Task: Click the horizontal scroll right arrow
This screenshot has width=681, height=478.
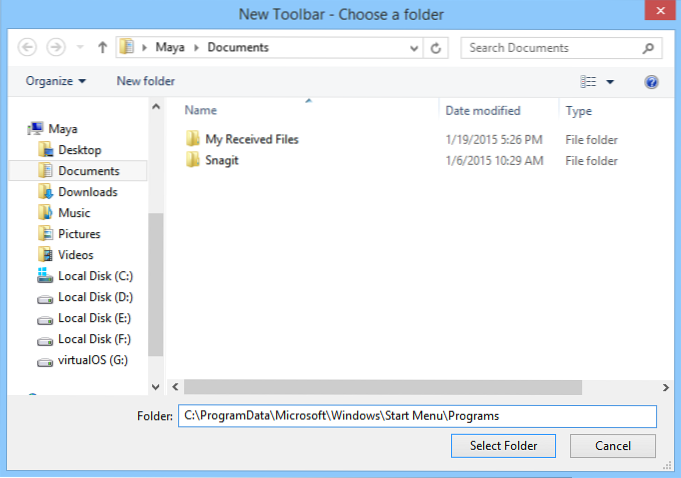Action: [x=665, y=387]
